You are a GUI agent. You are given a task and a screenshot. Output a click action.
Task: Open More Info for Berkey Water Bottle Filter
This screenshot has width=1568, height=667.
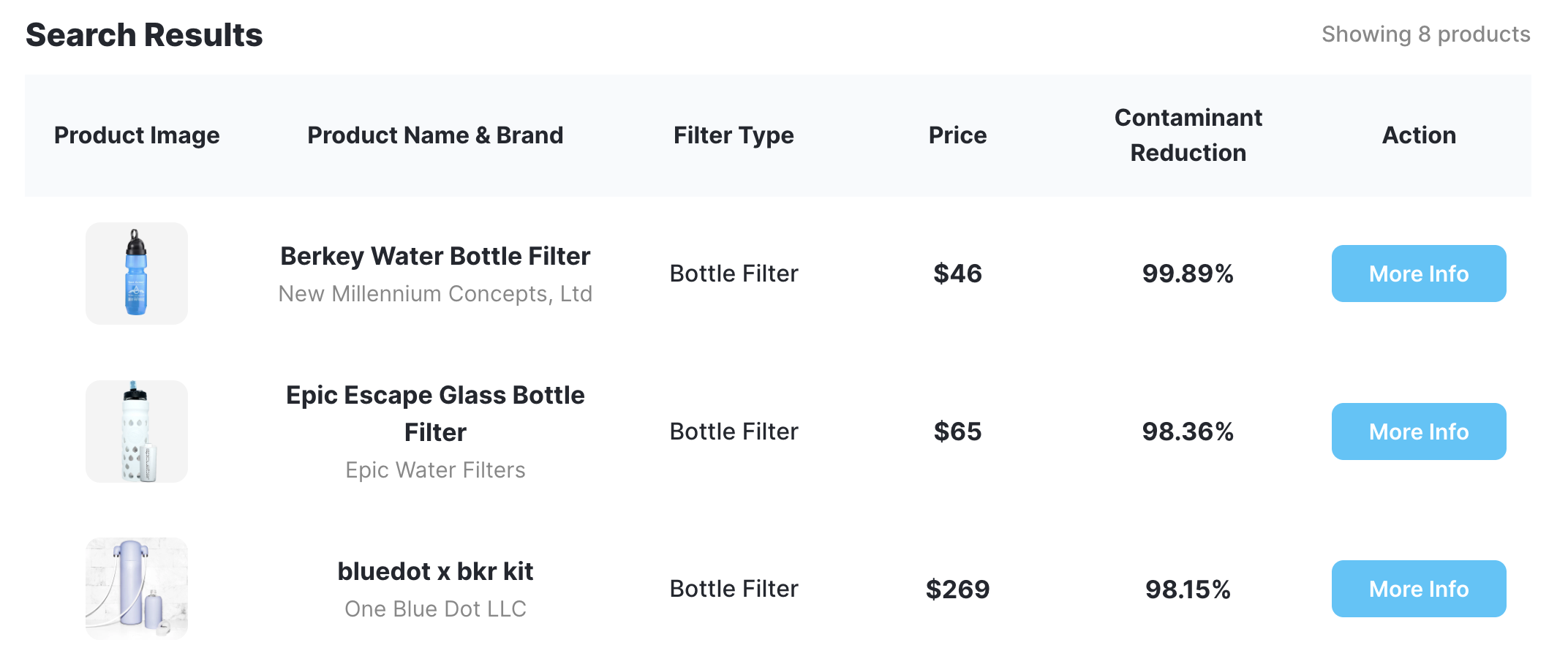[x=1418, y=274]
